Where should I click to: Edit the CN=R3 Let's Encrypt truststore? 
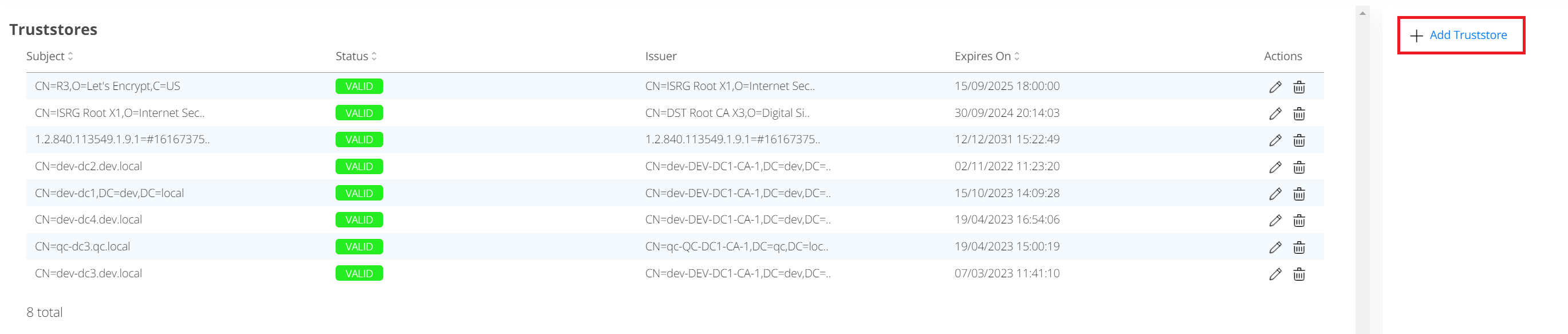pos(1275,87)
